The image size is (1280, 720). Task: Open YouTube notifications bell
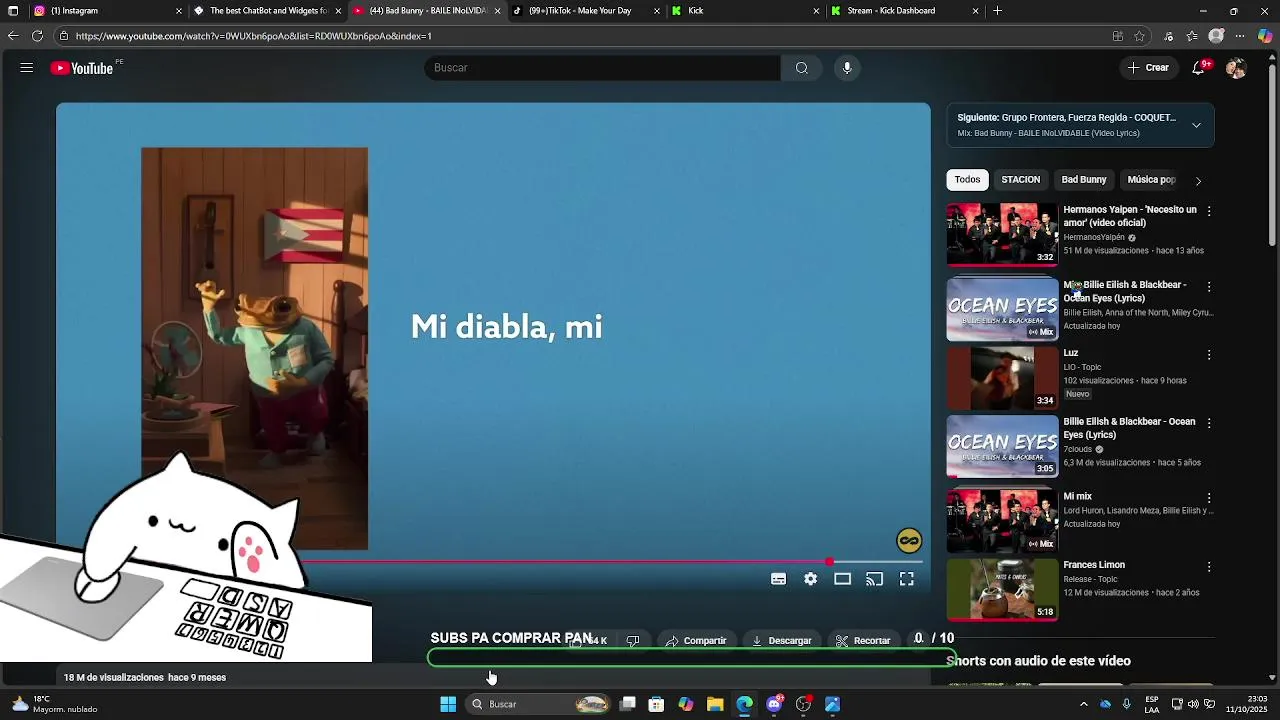point(1199,68)
